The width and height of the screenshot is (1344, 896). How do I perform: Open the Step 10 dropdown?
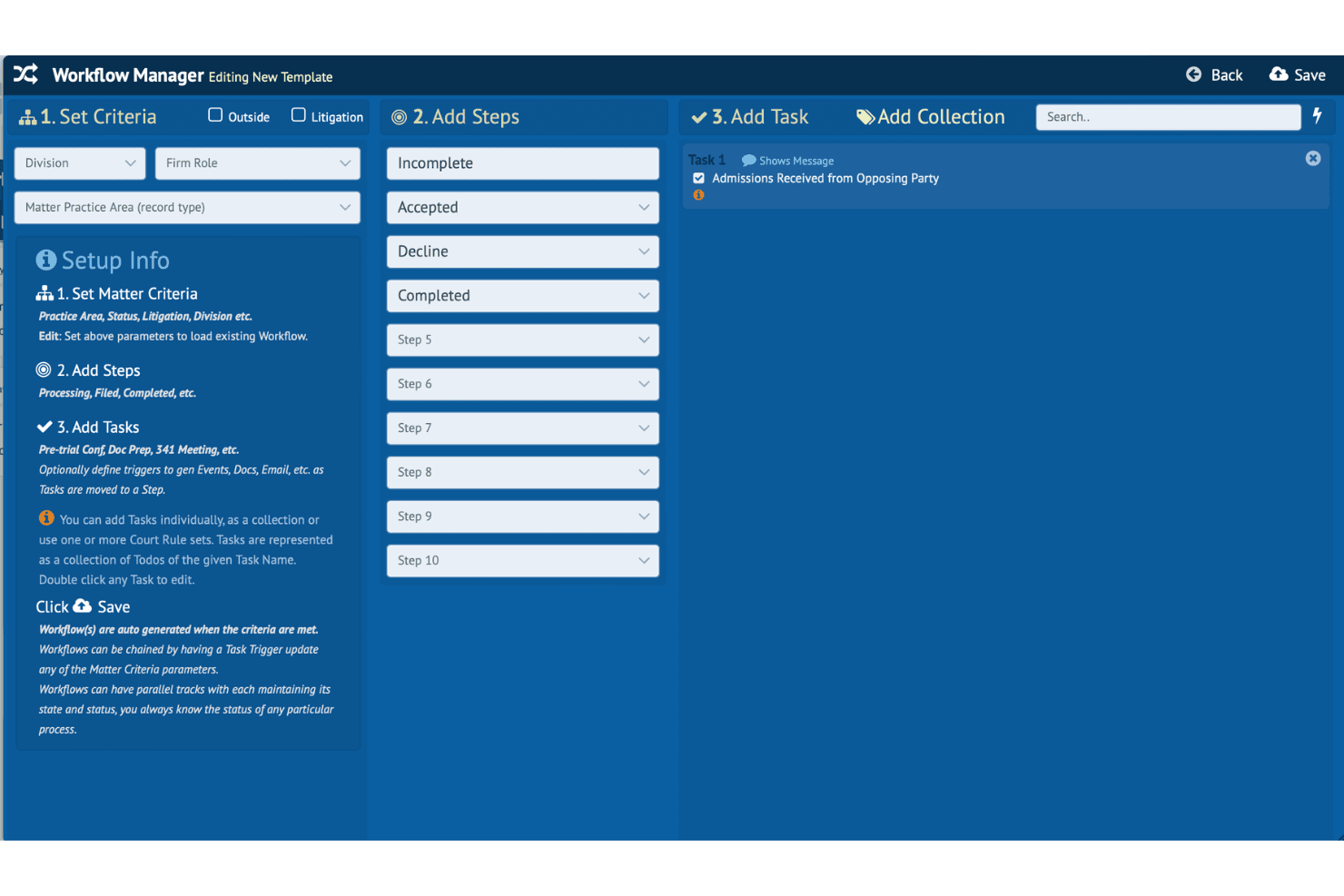523,561
